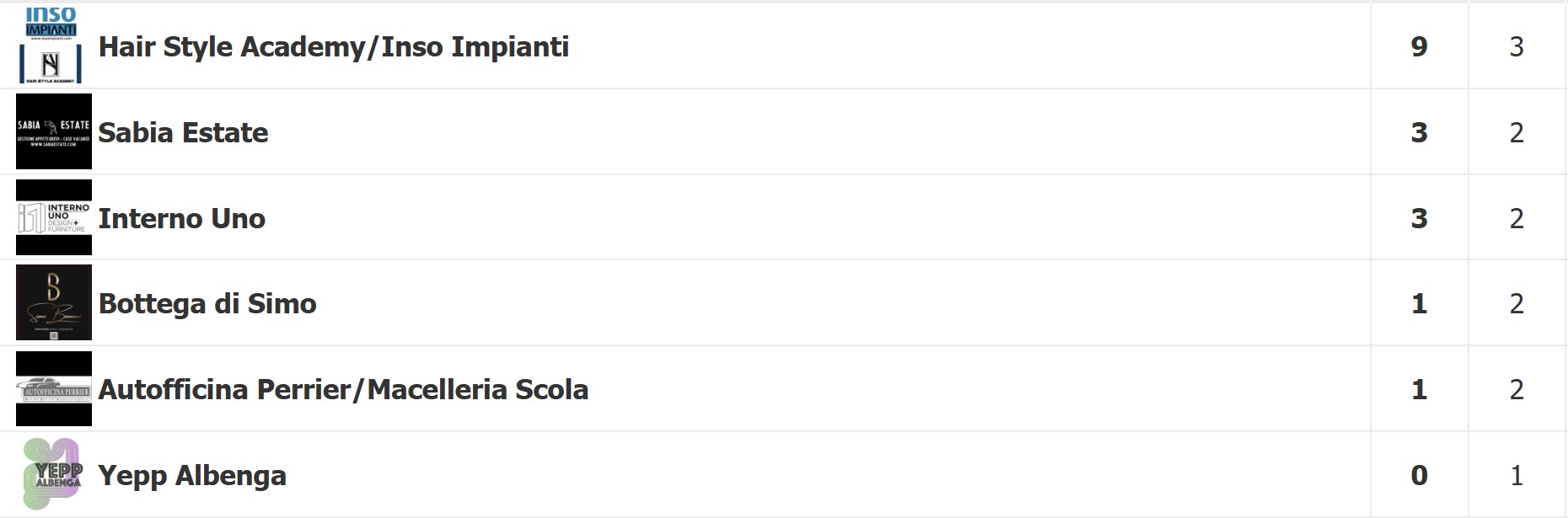Click Sabia Estate's bold points value 3
The image size is (1568, 518).
(x=1420, y=133)
